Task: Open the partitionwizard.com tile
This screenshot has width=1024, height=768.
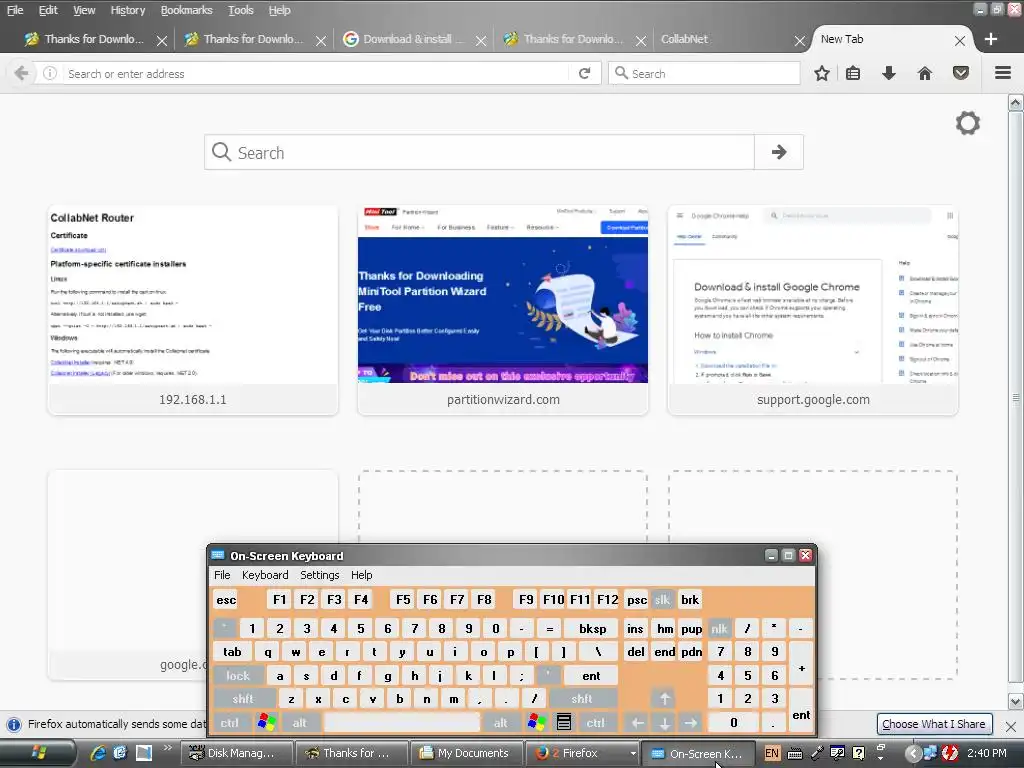Action: click(503, 310)
